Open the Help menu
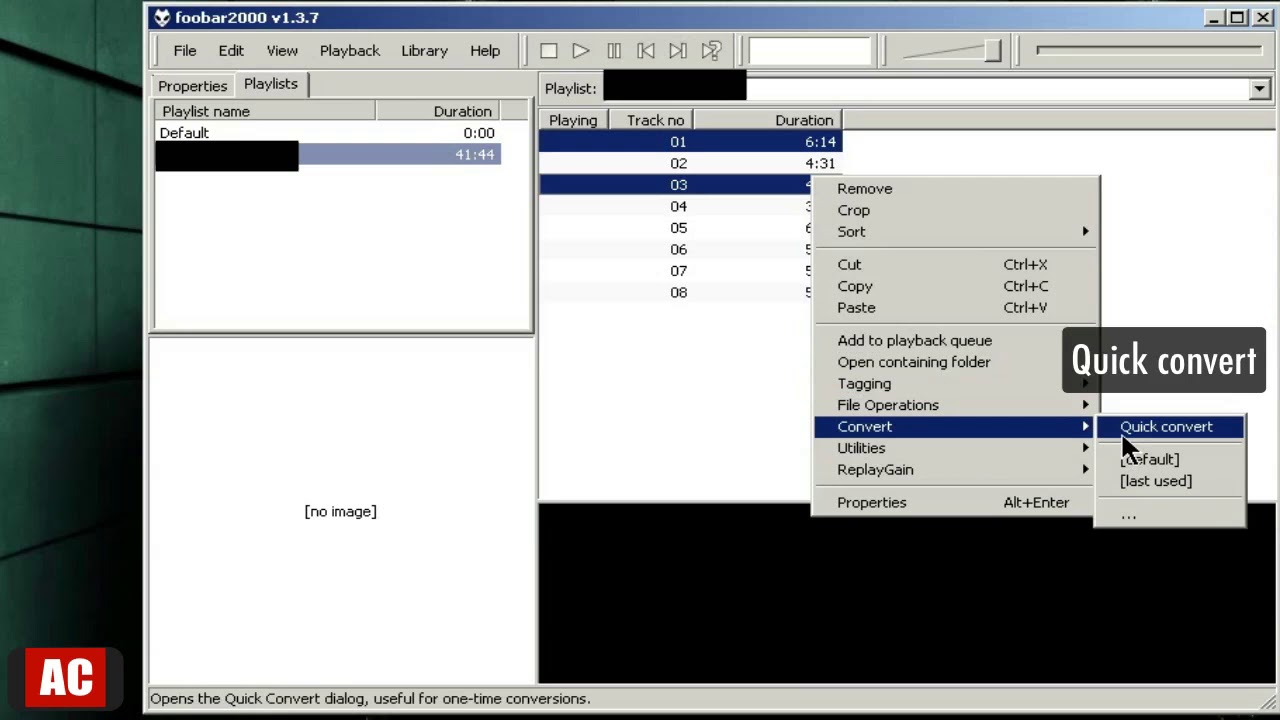Viewport: 1280px width, 720px height. click(x=485, y=51)
